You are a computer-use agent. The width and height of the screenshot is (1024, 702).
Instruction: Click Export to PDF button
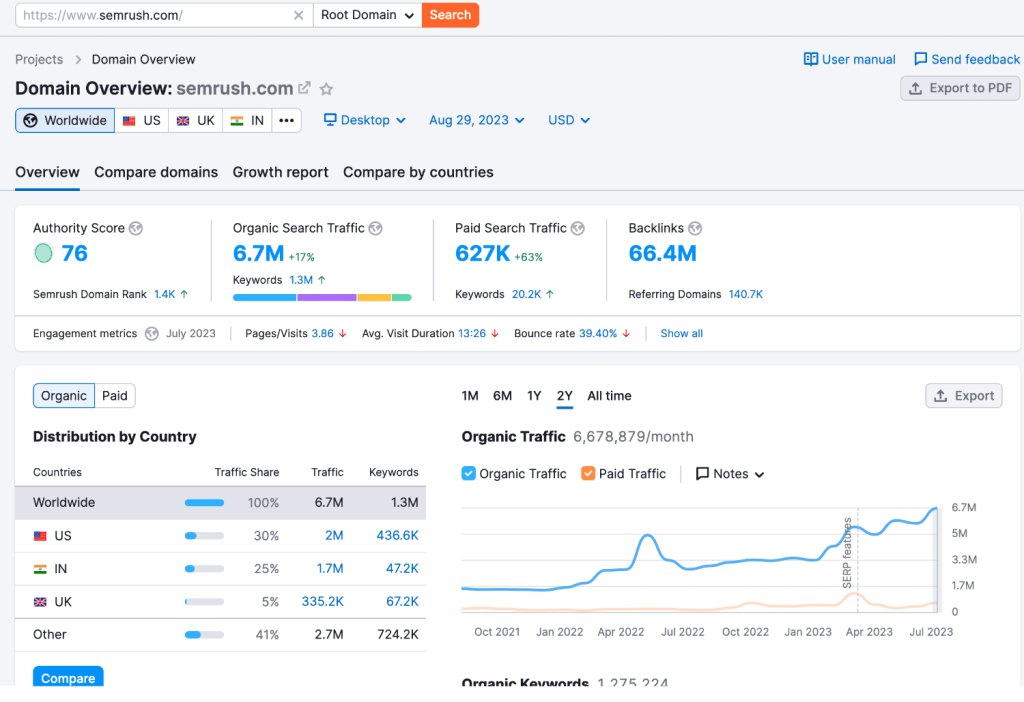[x=960, y=88]
